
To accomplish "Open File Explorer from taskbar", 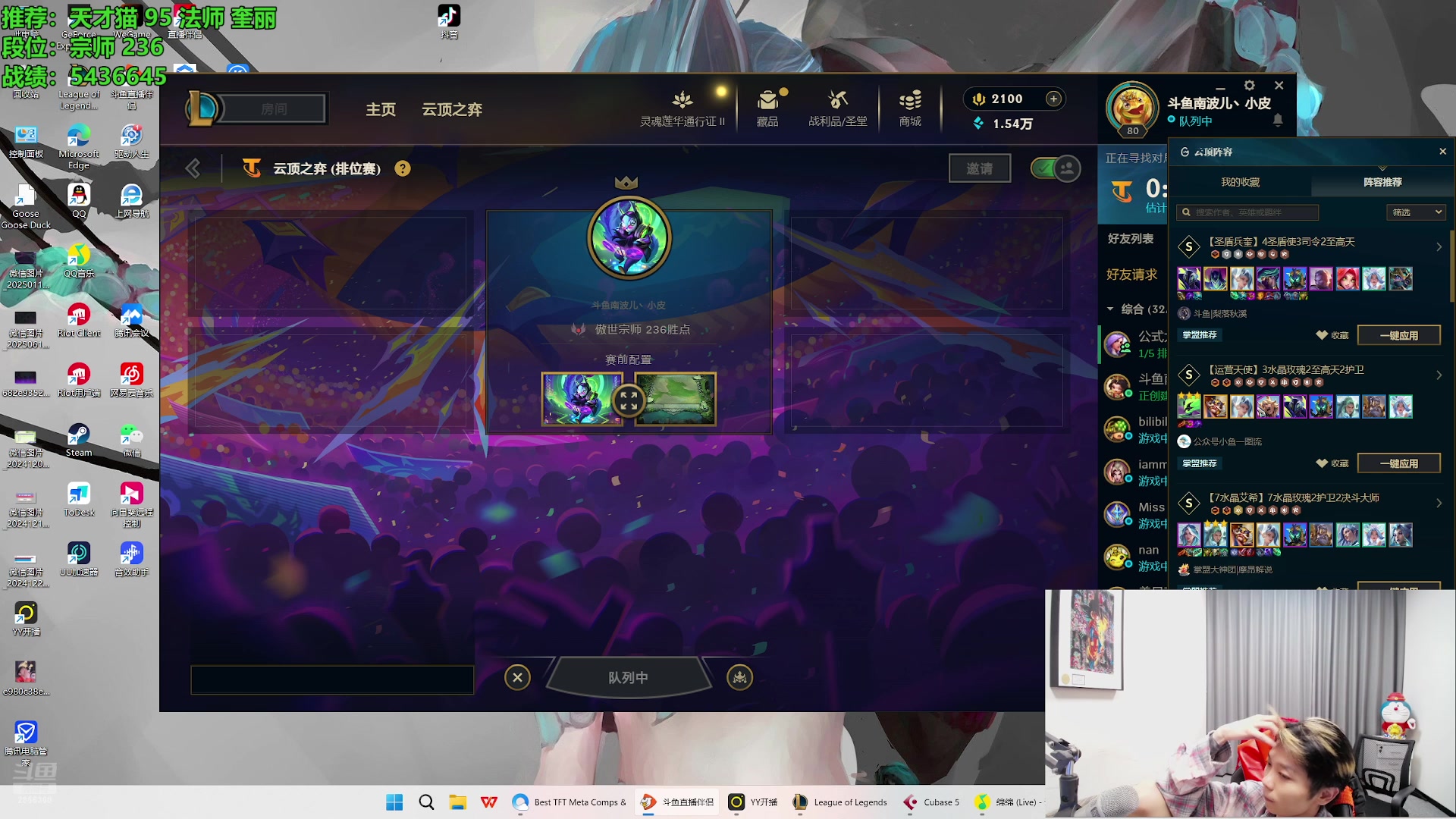I will click(x=457, y=802).
